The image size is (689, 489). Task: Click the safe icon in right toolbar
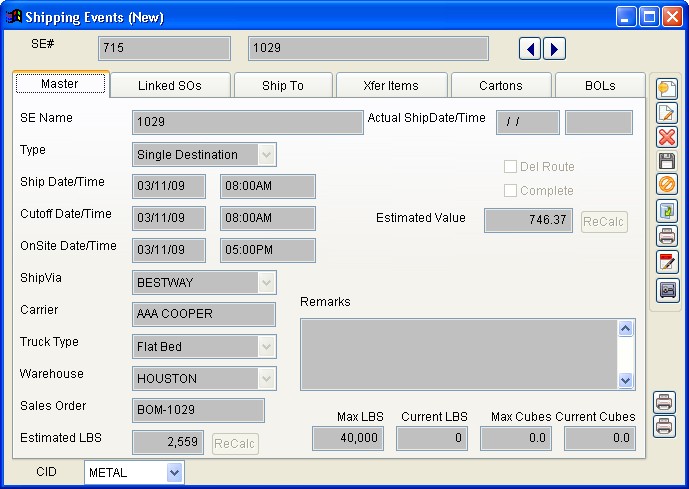pos(667,290)
